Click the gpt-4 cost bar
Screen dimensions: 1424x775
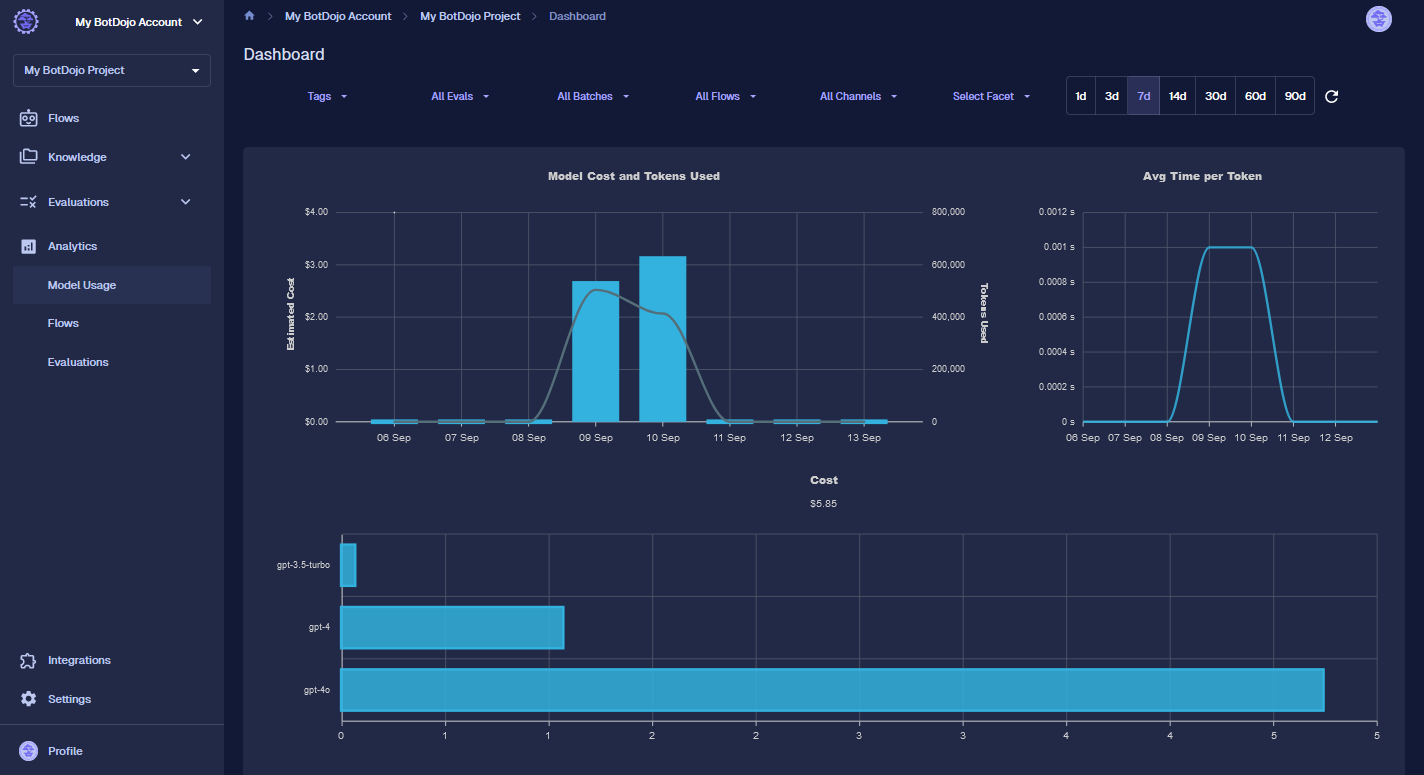pos(452,627)
